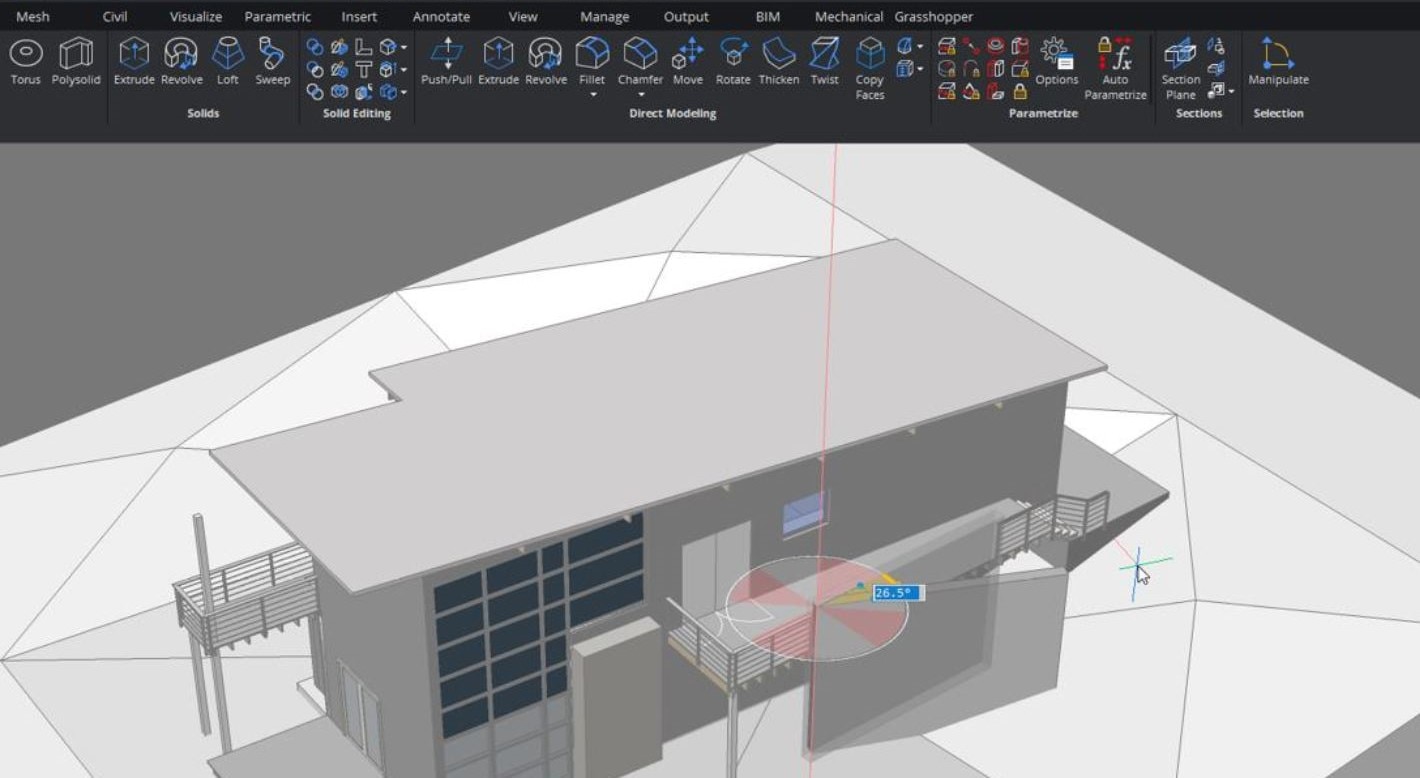Open the Chamfer dropdown arrow
The image size is (1420, 778).
pos(641,95)
